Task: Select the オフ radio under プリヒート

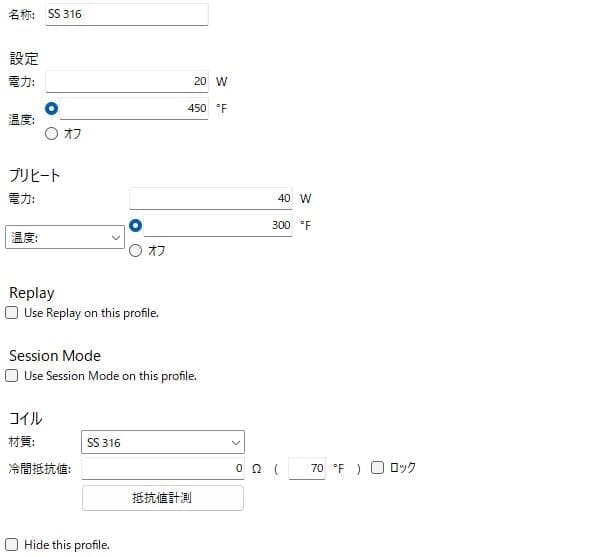Action: pyautogui.click(x=135, y=251)
